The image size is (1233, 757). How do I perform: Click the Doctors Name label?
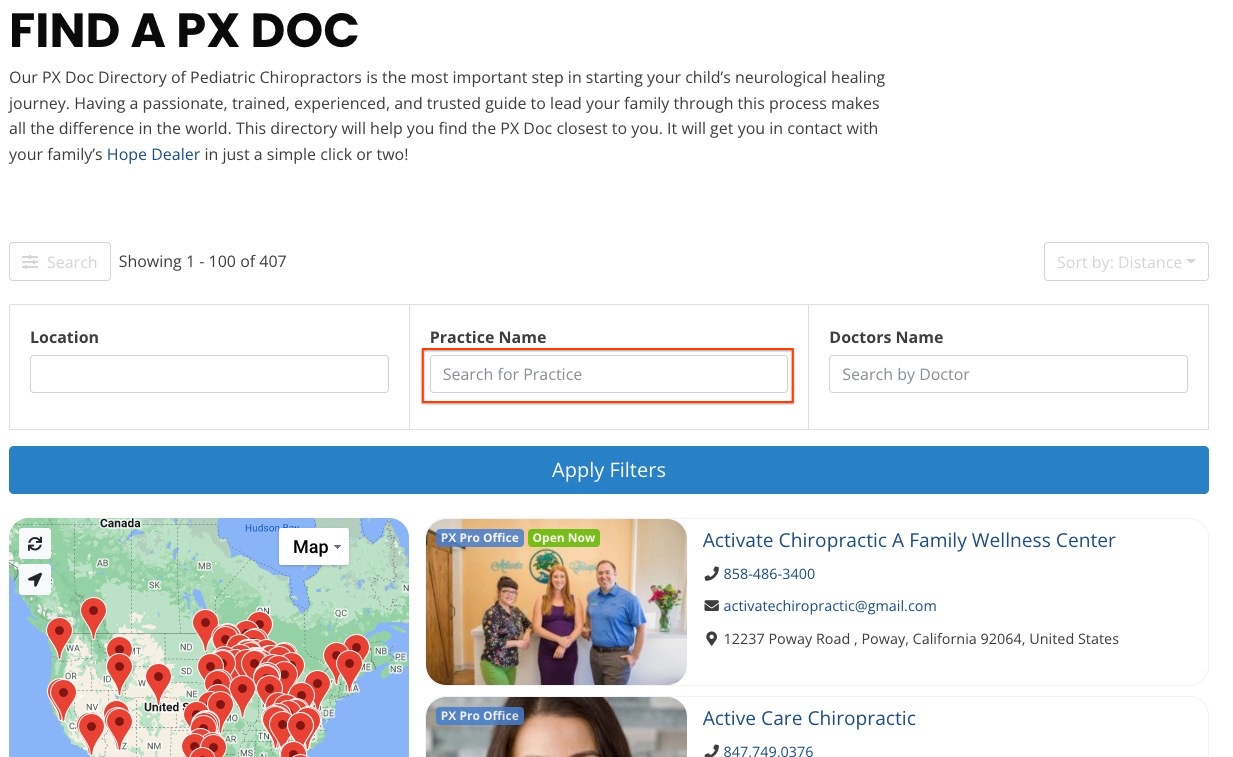pyautogui.click(x=886, y=337)
